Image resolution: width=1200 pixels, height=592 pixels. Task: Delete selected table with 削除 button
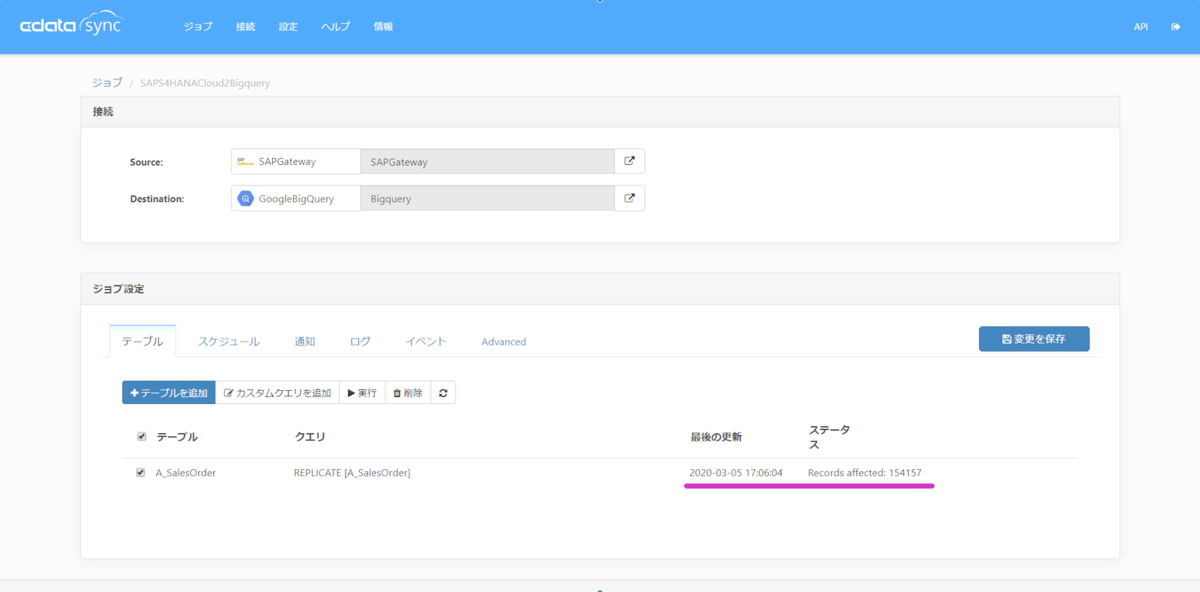click(x=407, y=393)
